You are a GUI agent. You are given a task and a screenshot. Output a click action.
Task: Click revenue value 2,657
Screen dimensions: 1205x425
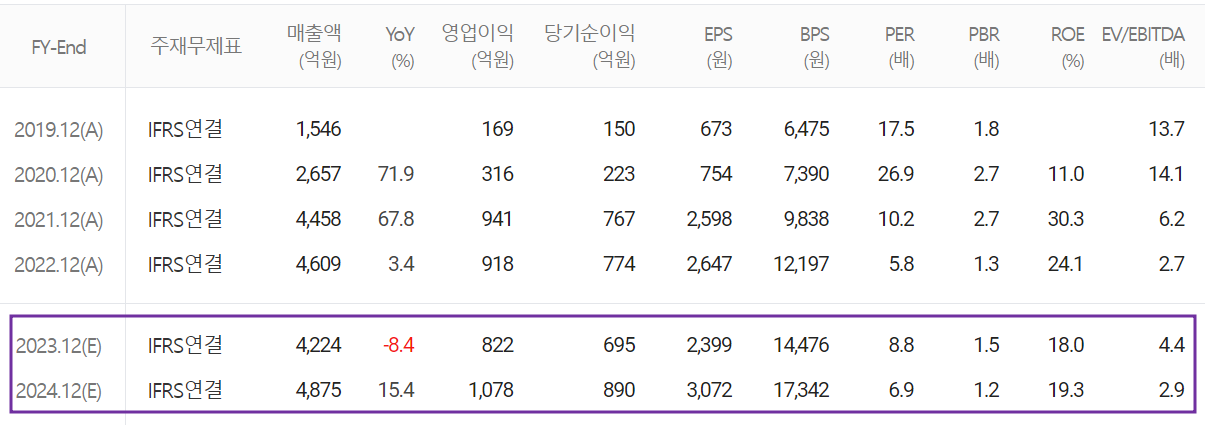click(x=318, y=174)
